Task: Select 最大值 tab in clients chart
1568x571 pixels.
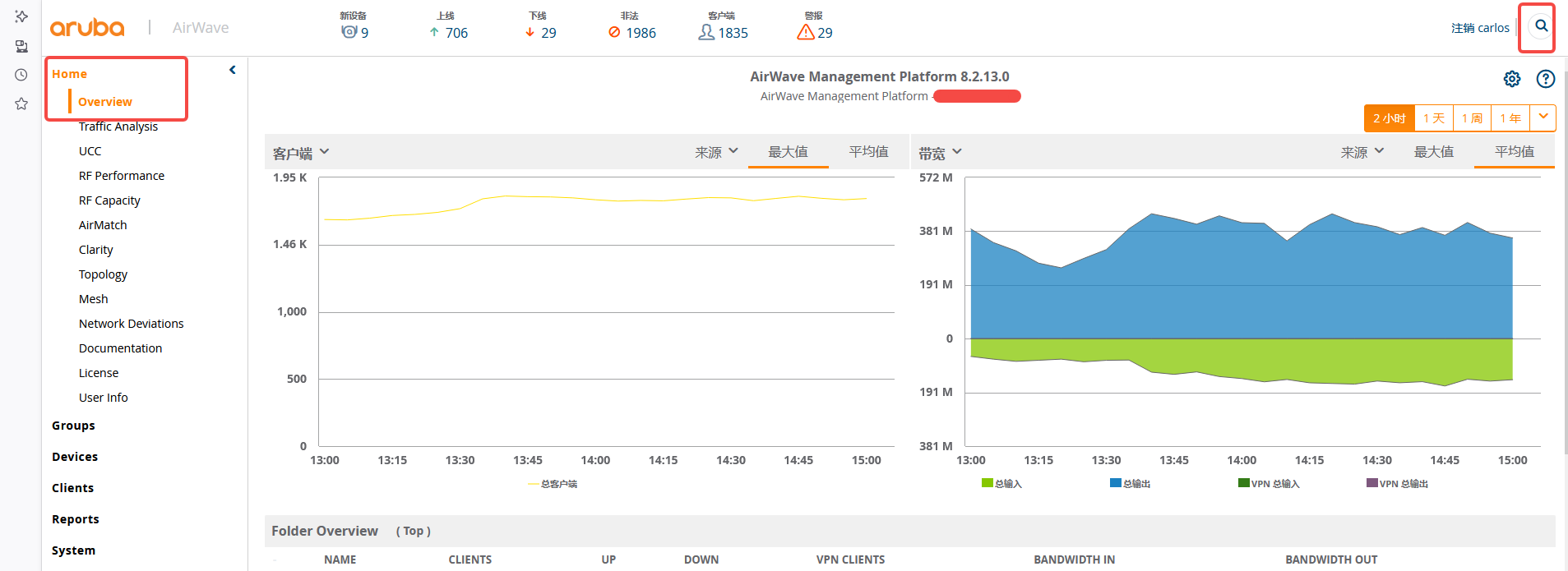Action: click(788, 152)
